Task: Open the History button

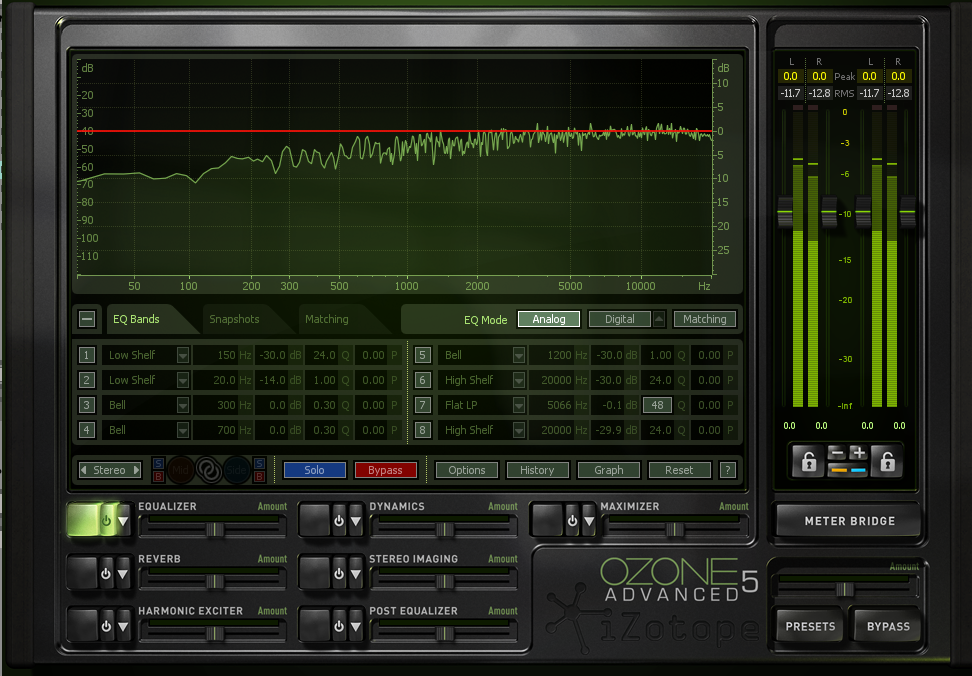Action: click(537, 470)
